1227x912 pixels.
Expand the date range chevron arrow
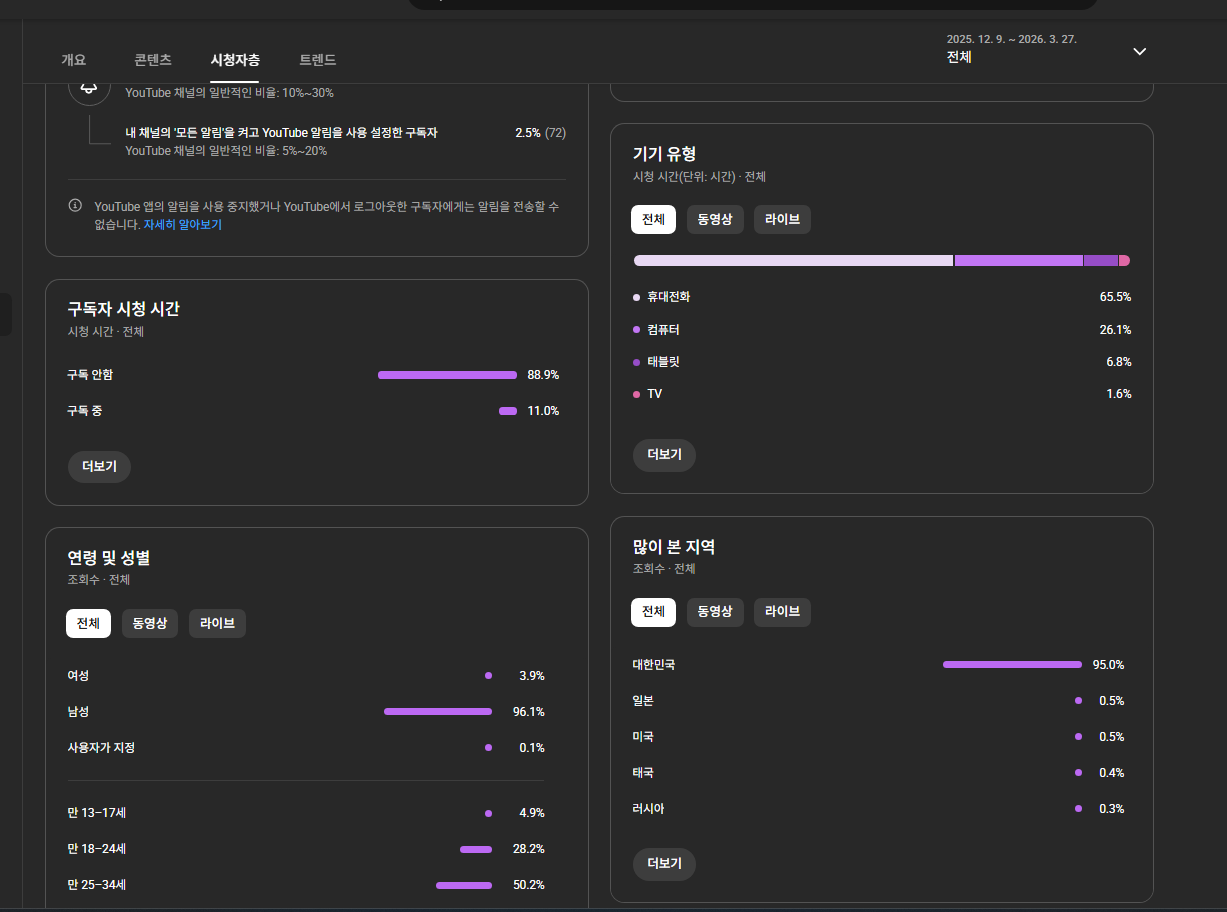click(x=1139, y=52)
